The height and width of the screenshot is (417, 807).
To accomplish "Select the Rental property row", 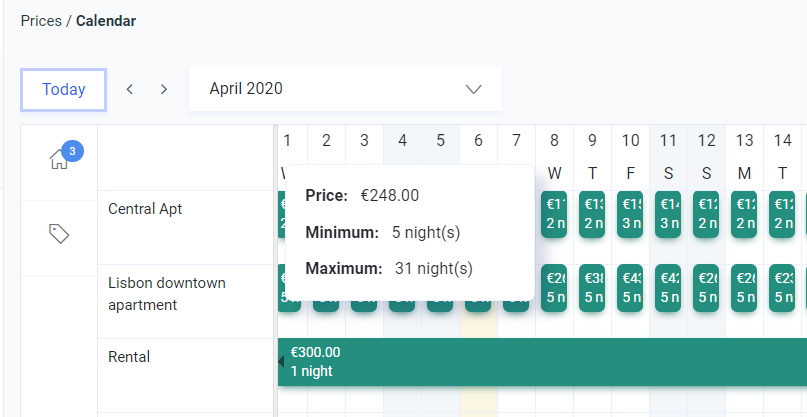I will (128, 357).
